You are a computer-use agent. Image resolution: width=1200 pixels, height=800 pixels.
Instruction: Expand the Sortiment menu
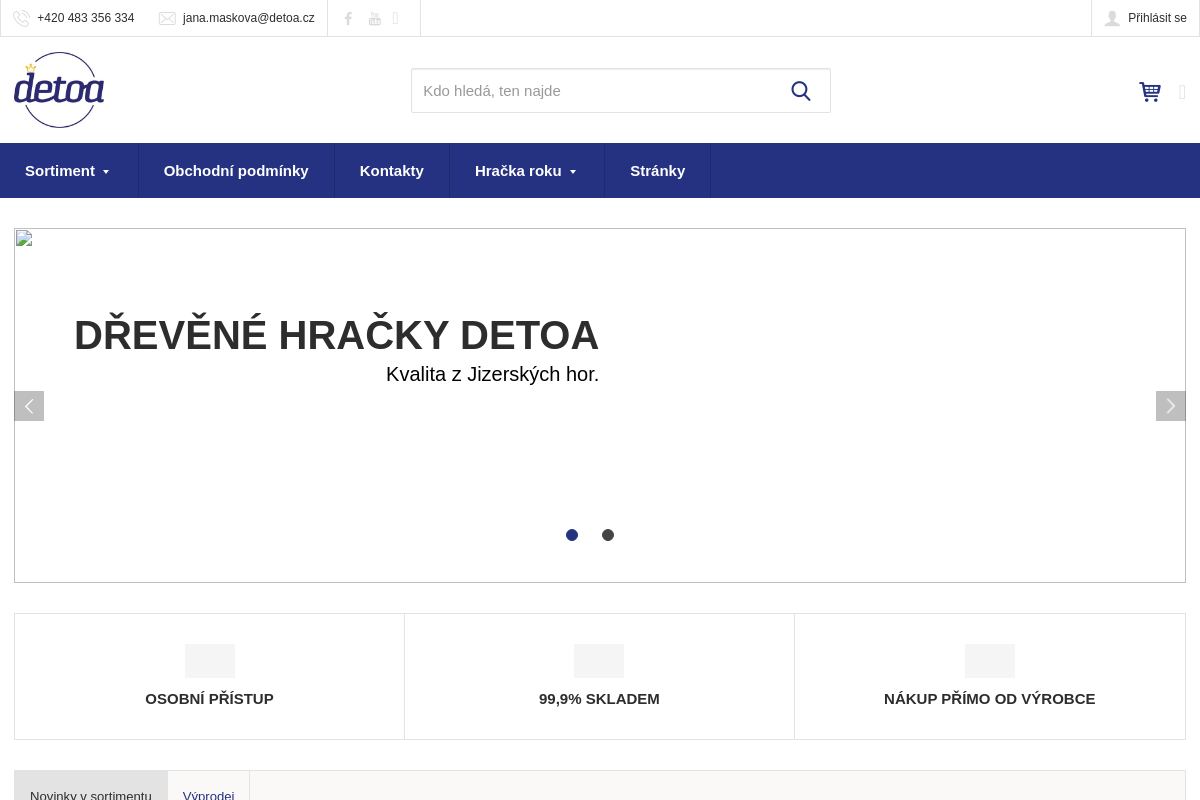click(x=68, y=171)
